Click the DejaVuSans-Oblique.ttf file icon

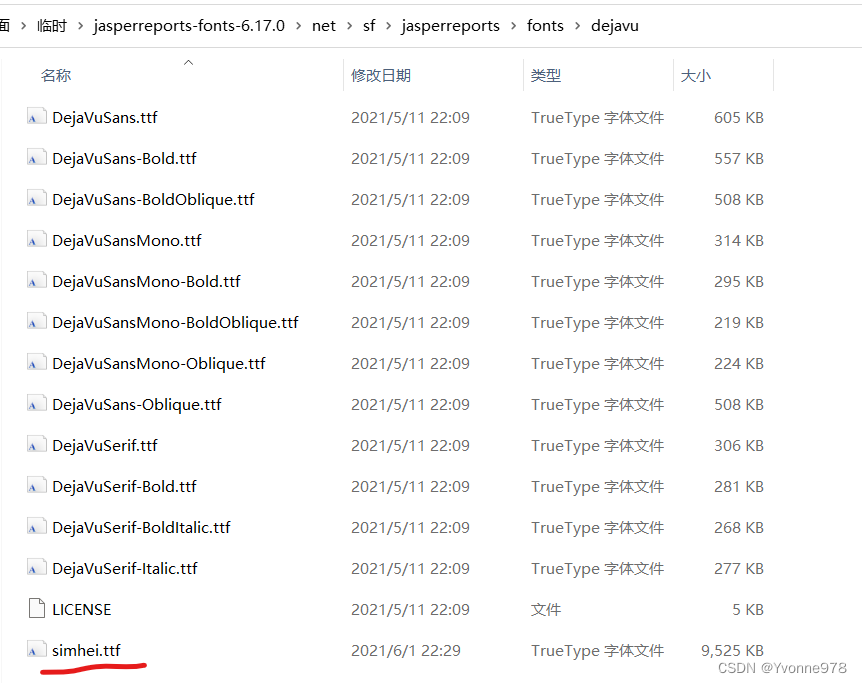36,404
